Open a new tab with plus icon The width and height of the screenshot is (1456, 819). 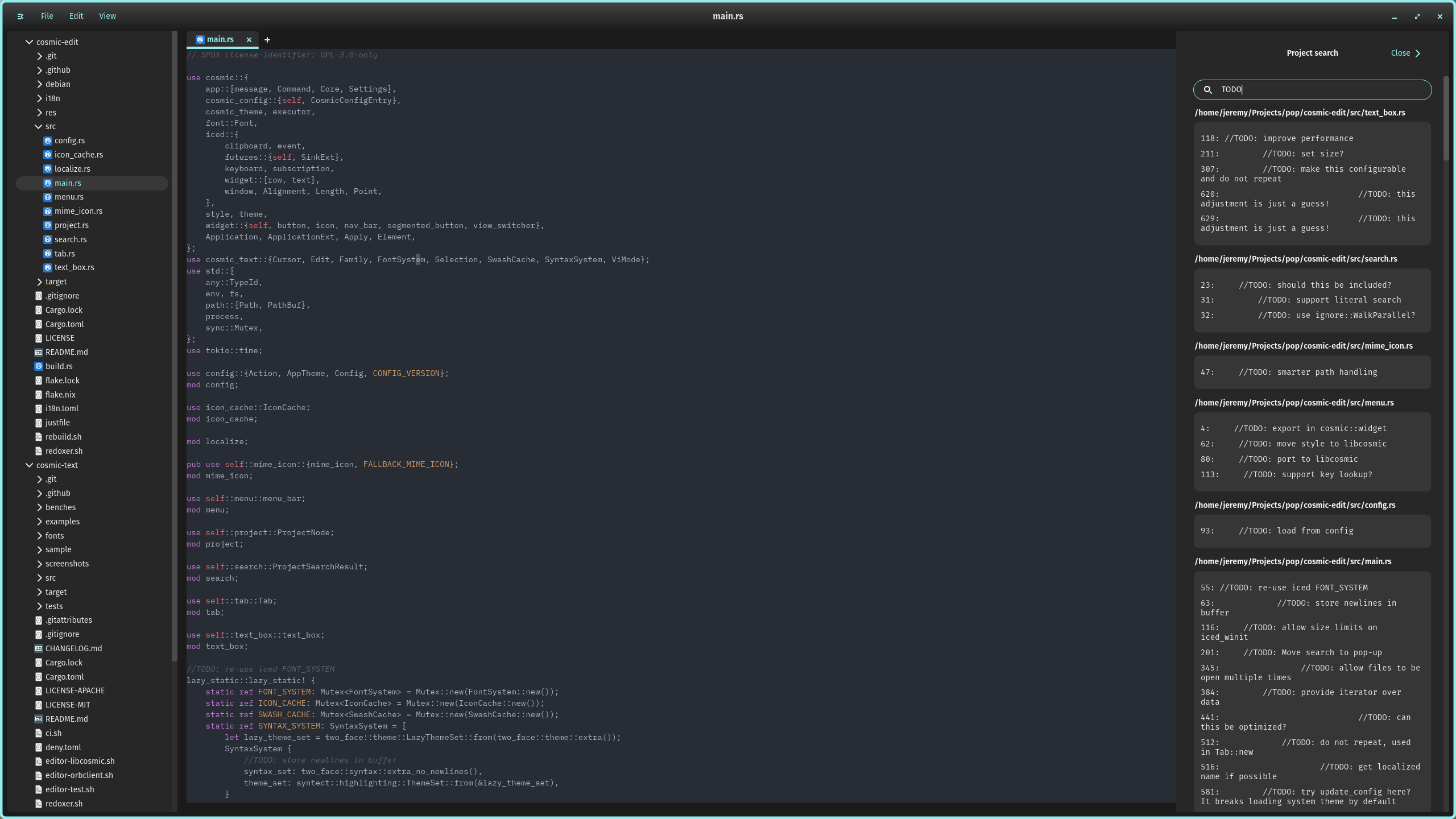tap(267, 40)
